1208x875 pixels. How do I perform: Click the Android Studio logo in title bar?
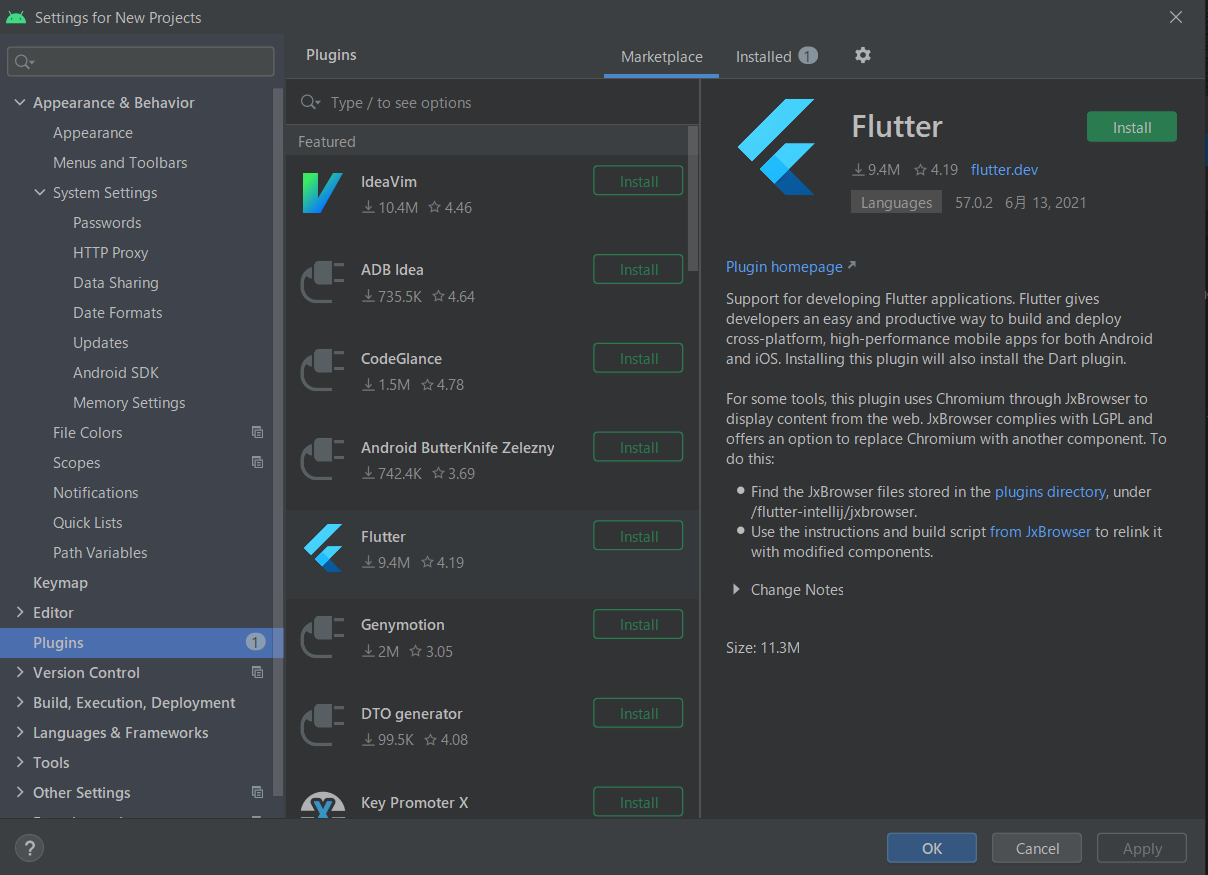coord(15,17)
